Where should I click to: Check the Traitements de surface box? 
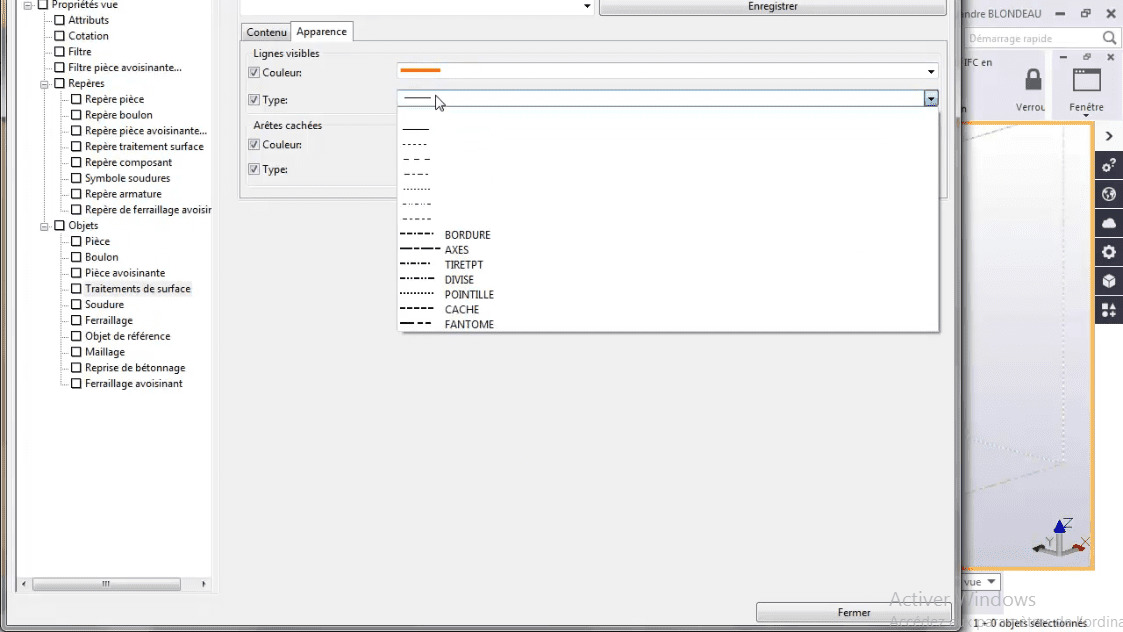(76, 289)
